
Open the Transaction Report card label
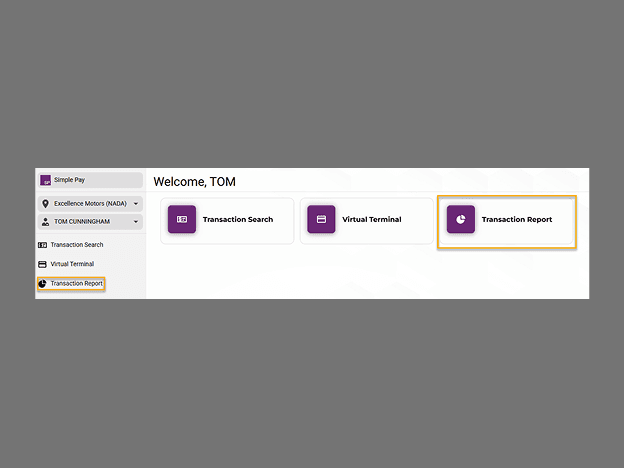pos(517,219)
